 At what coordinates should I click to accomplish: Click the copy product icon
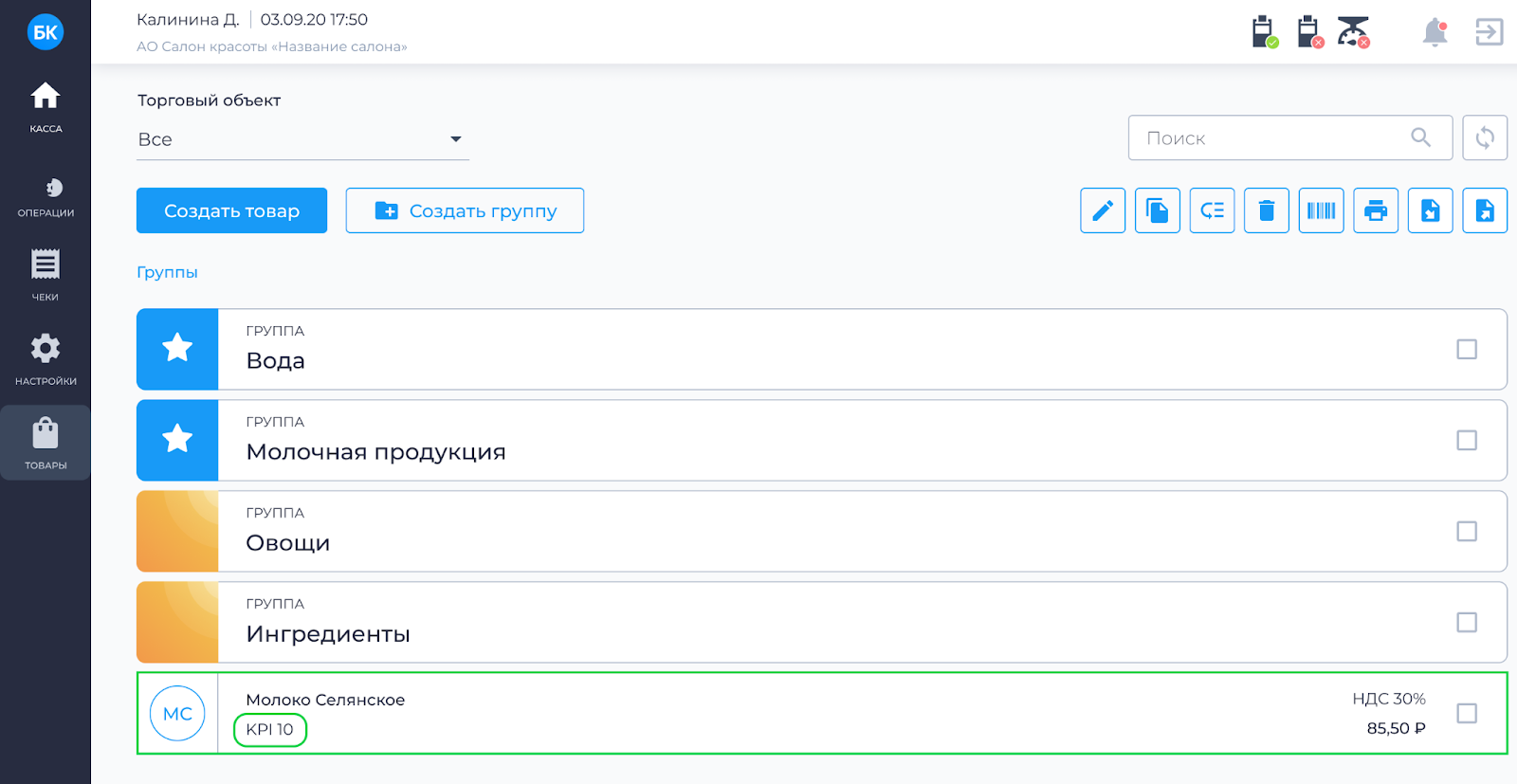(x=1158, y=210)
